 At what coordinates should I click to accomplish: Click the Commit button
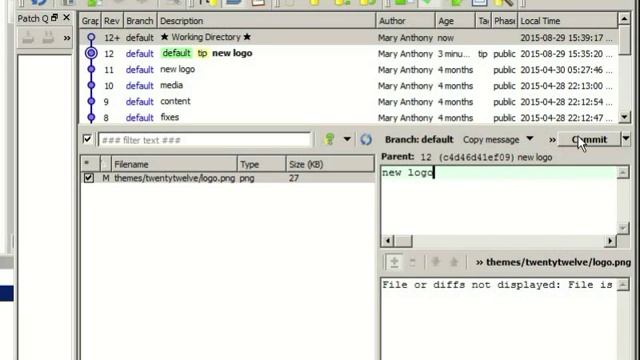(x=589, y=140)
